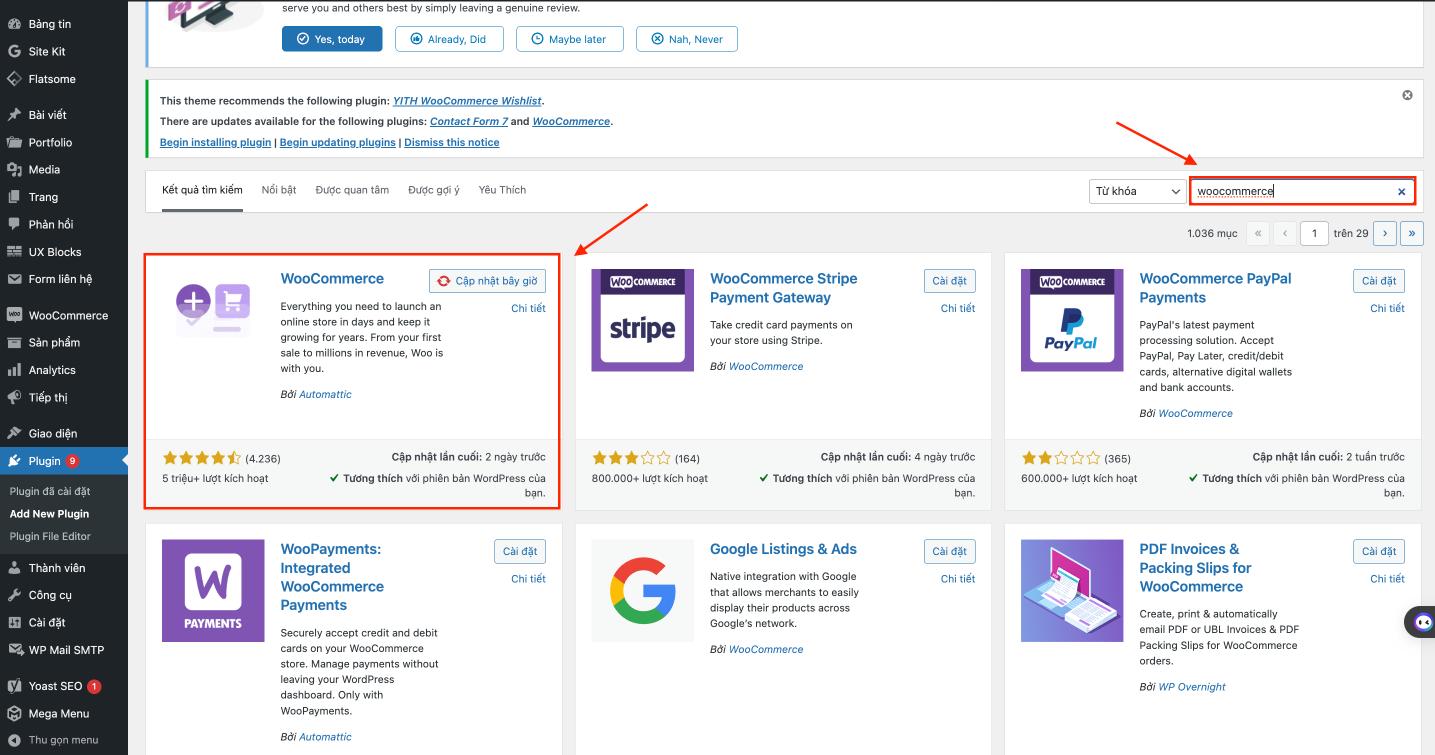This screenshot has width=1435, height=755.
Task: Click the Yoast SEO icon
Action: click(x=14, y=686)
